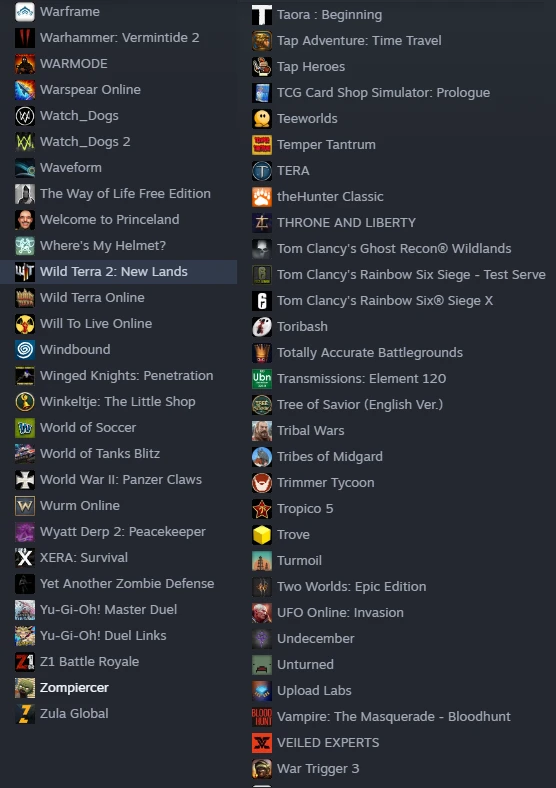Screen dimensions: 556x788
Task: Click the Warframe game icon
Action: (25, 12)
